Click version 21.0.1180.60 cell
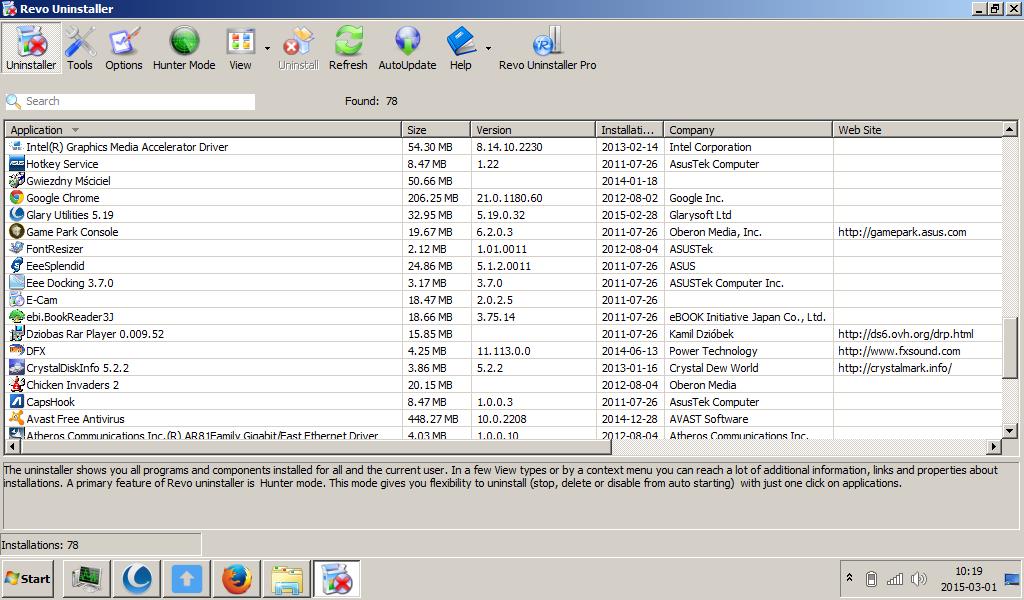 [x=509, y=198]
